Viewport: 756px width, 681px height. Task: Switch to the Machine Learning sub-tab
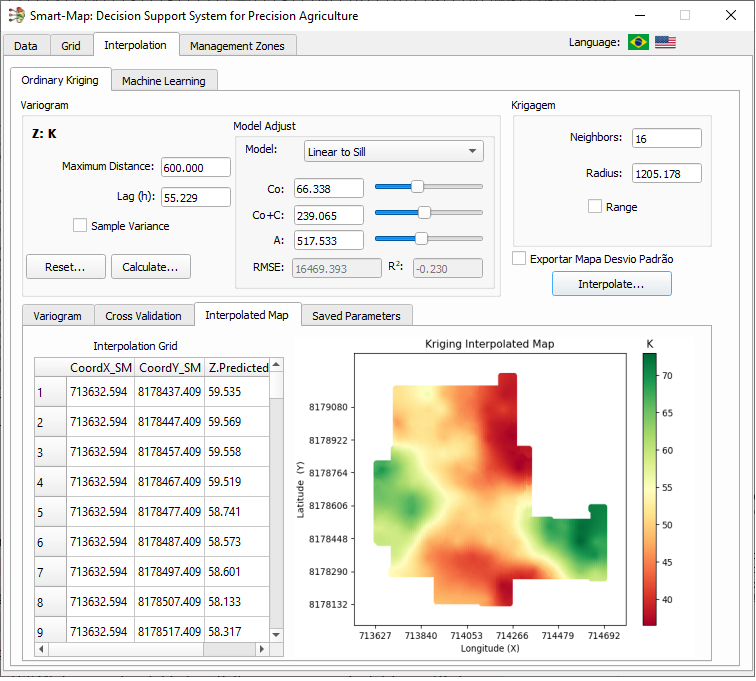164,81
